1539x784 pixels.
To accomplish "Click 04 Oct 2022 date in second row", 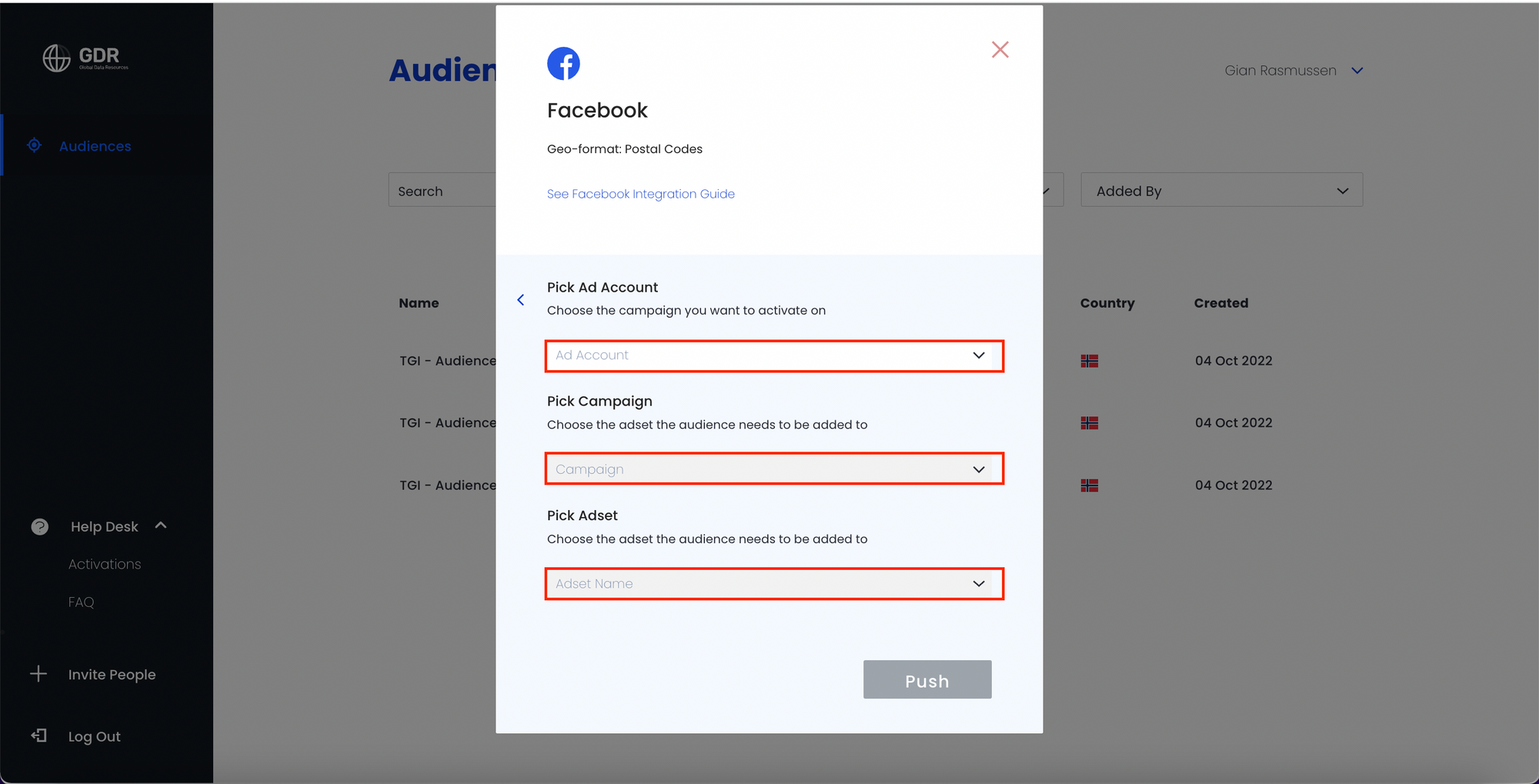I will click(1234, 423).
